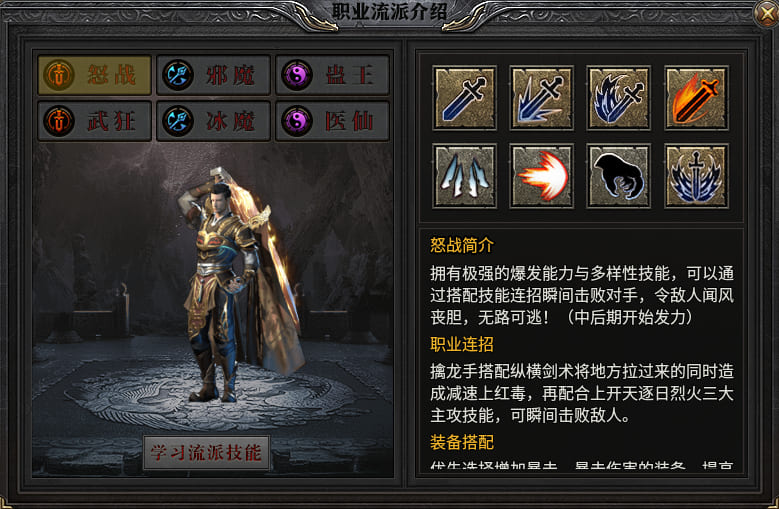779x509 pixels.
Task: Select the orange fire sword skill icon
Action: coord(697,98)
